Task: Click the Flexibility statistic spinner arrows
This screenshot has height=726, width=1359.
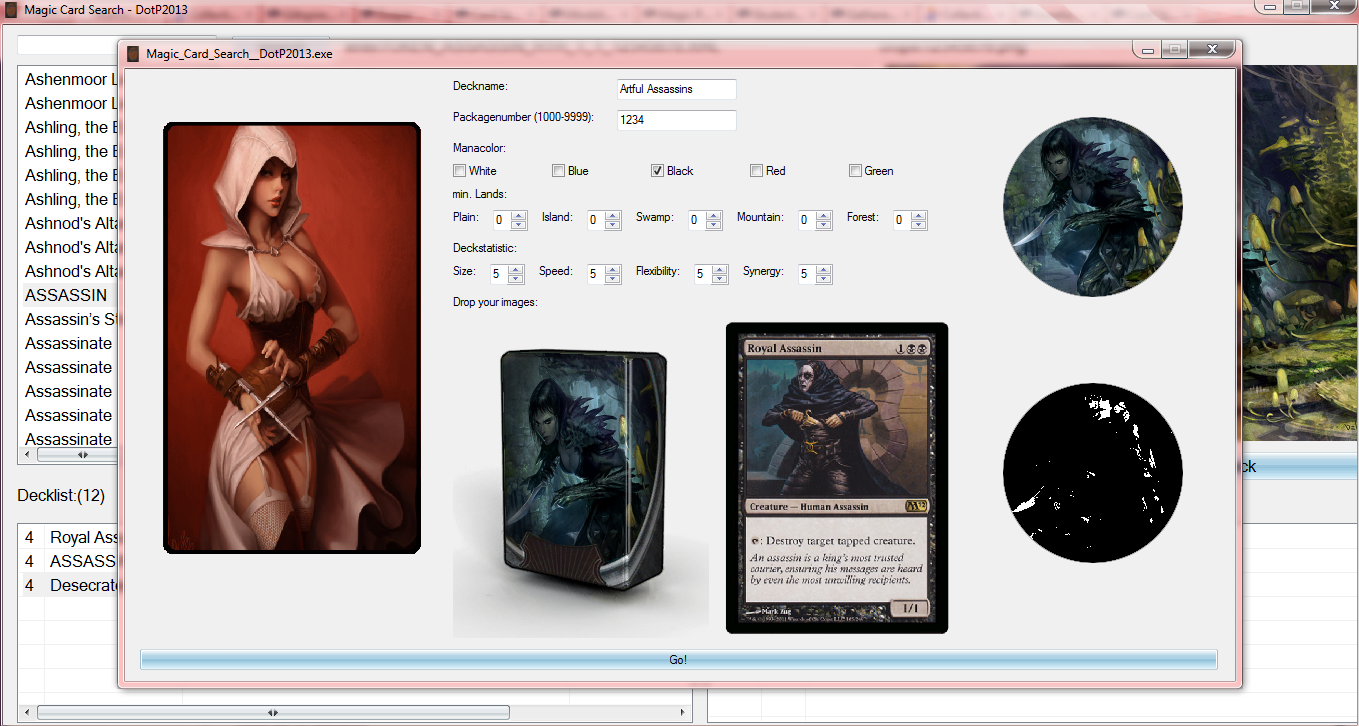Action: [x=720, y=274]
